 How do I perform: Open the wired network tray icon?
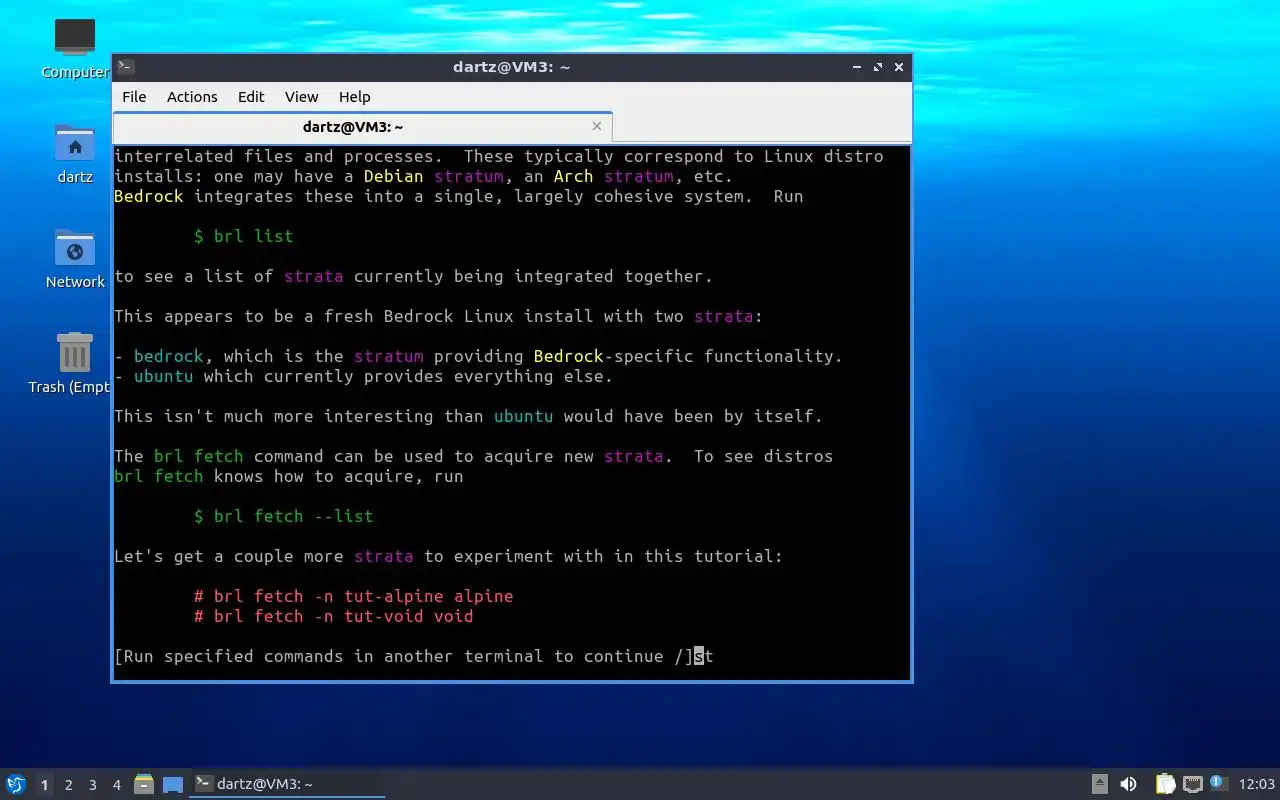[x=1192, y=784]
